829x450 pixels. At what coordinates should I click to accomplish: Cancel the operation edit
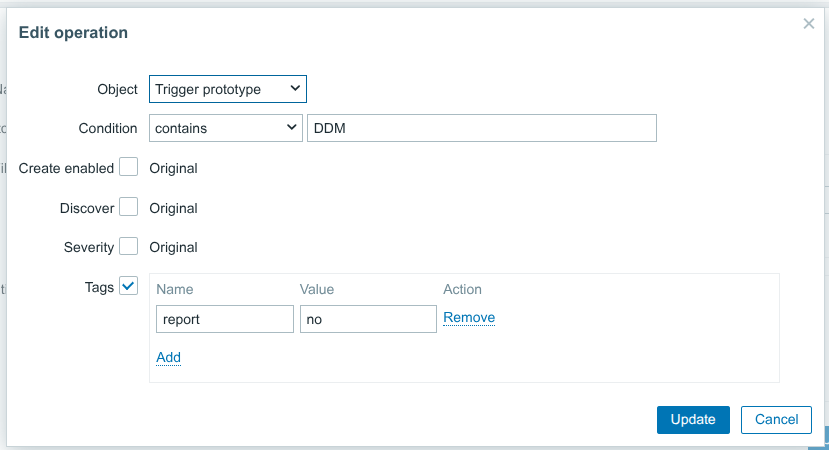pos(776,419)
